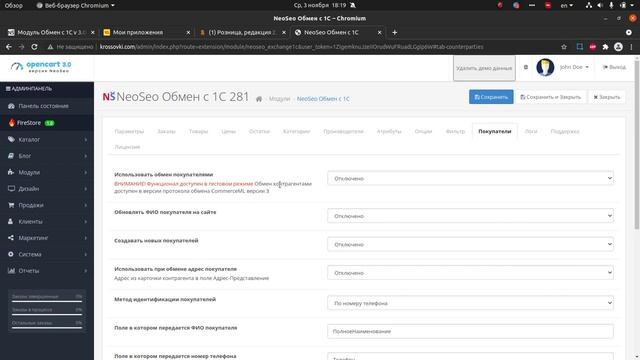Switch to Опции tab
The height and width of the screenshot is (360, 640).
(423, 131)
